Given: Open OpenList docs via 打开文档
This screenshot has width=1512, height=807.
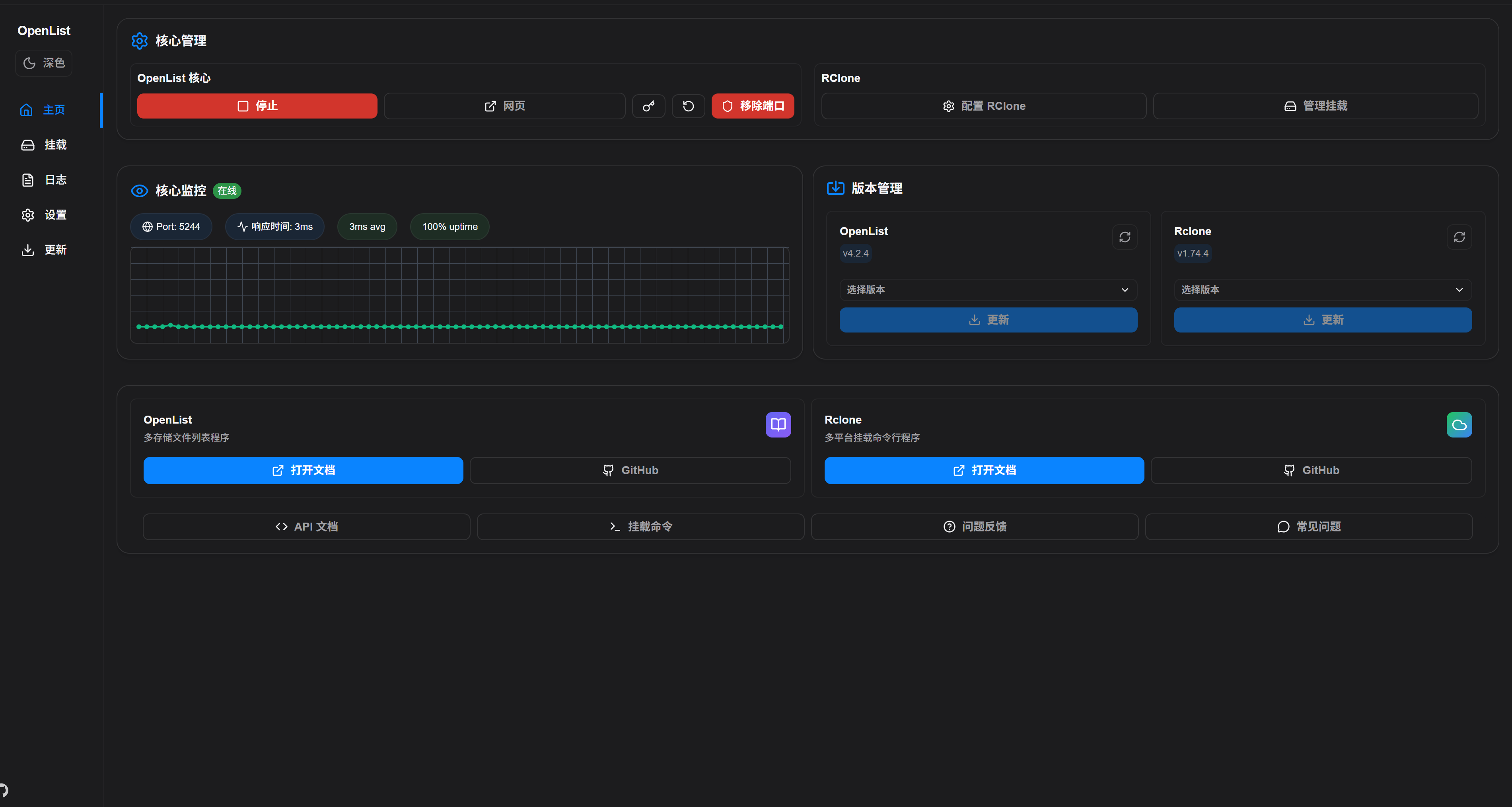Looking at the screenshot, I should (304, 471).
